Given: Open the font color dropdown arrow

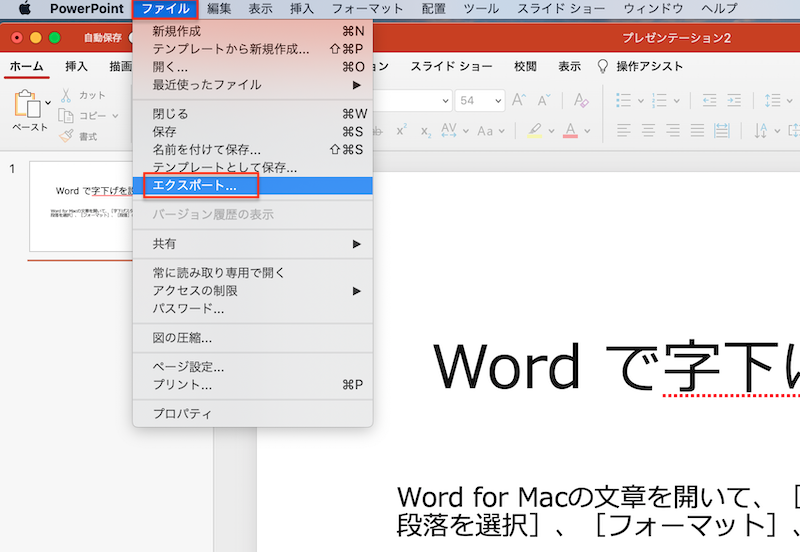Looking at the screenshot, I should click(x=587, y=131).
